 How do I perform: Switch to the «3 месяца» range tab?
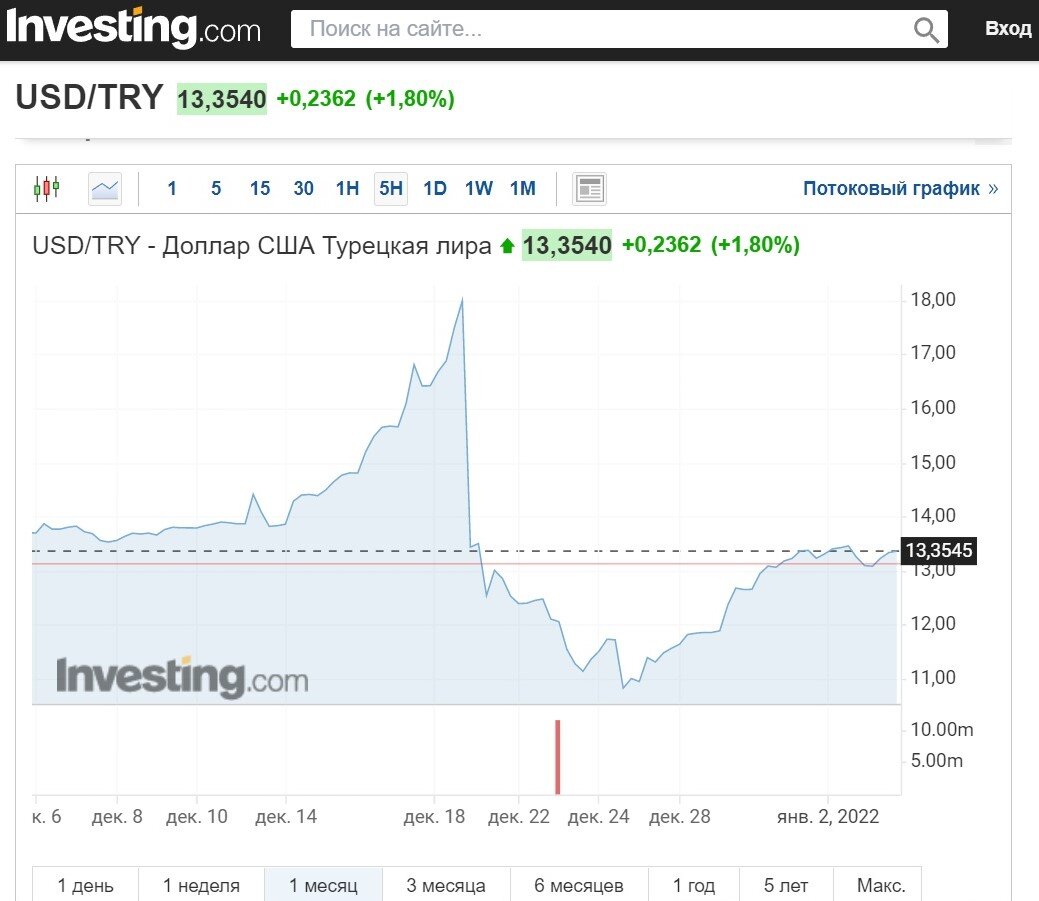pyautogui.click(x=446, y=885)
